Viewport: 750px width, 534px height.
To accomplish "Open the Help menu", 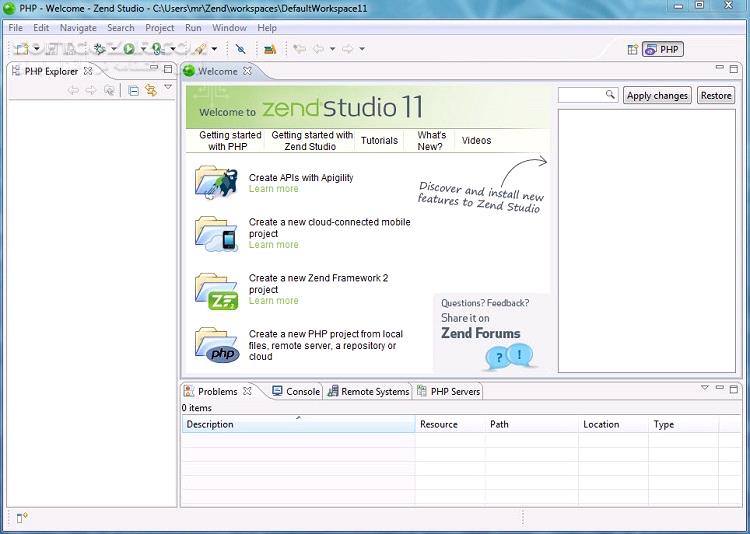I will point(267,28).
